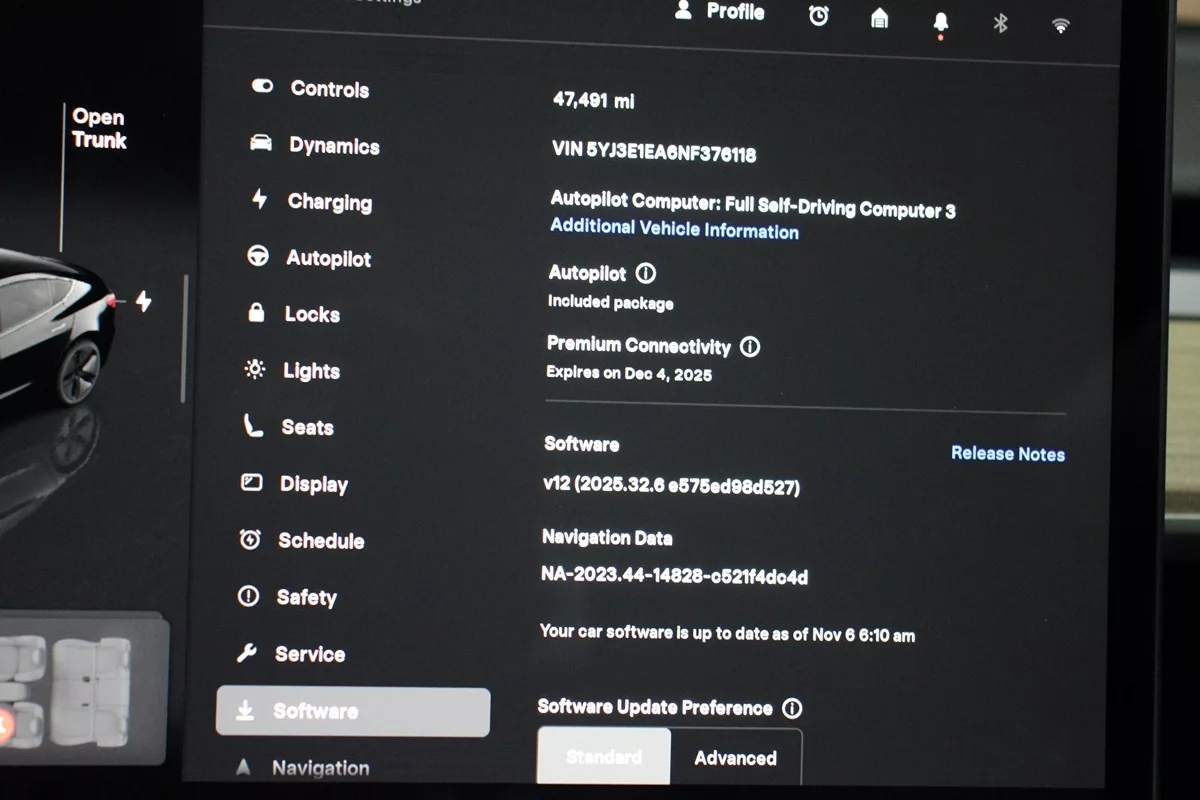Select Advanced update preference
Viewport: 1200px width, 800px height.
[735, 758]
